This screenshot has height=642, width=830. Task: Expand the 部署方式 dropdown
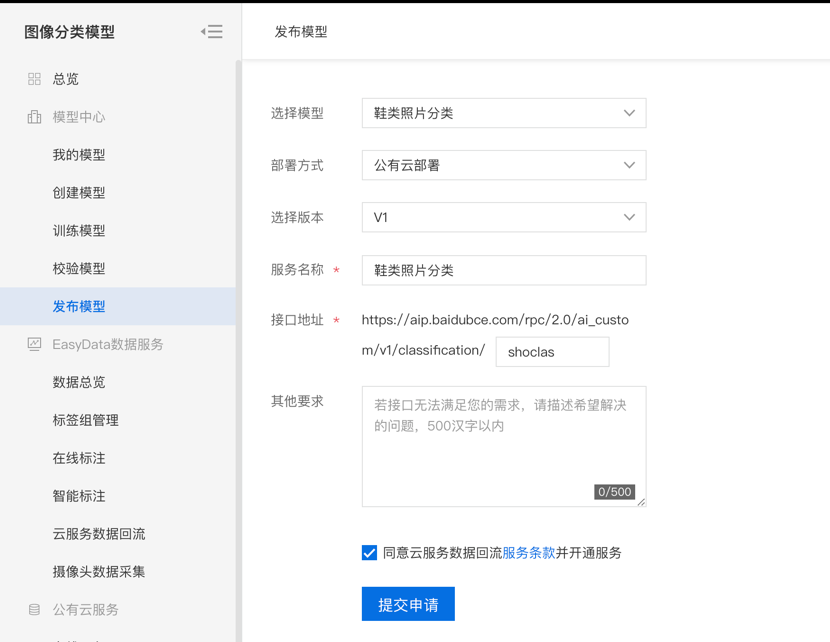[503, 165]
